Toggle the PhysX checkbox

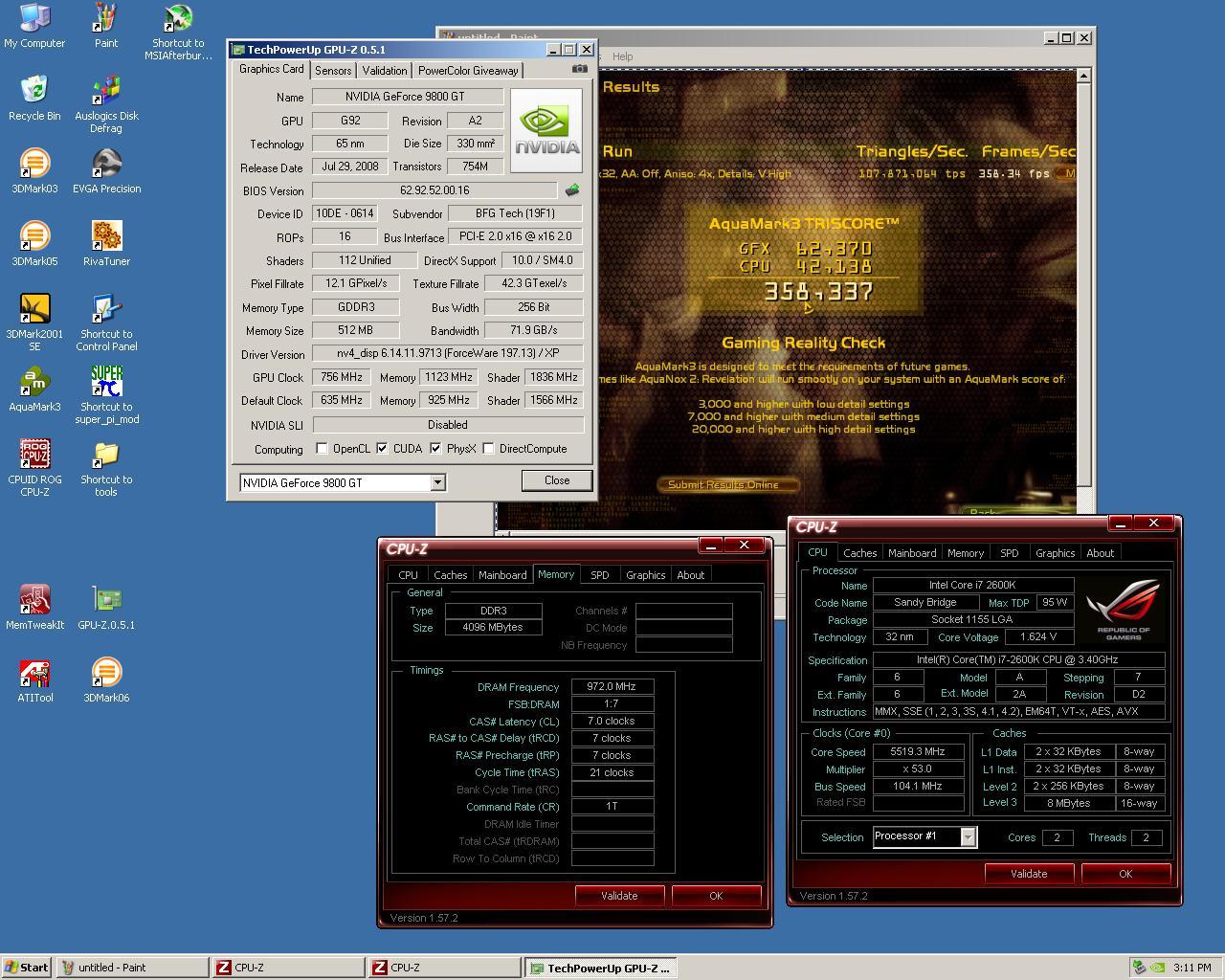435,448
